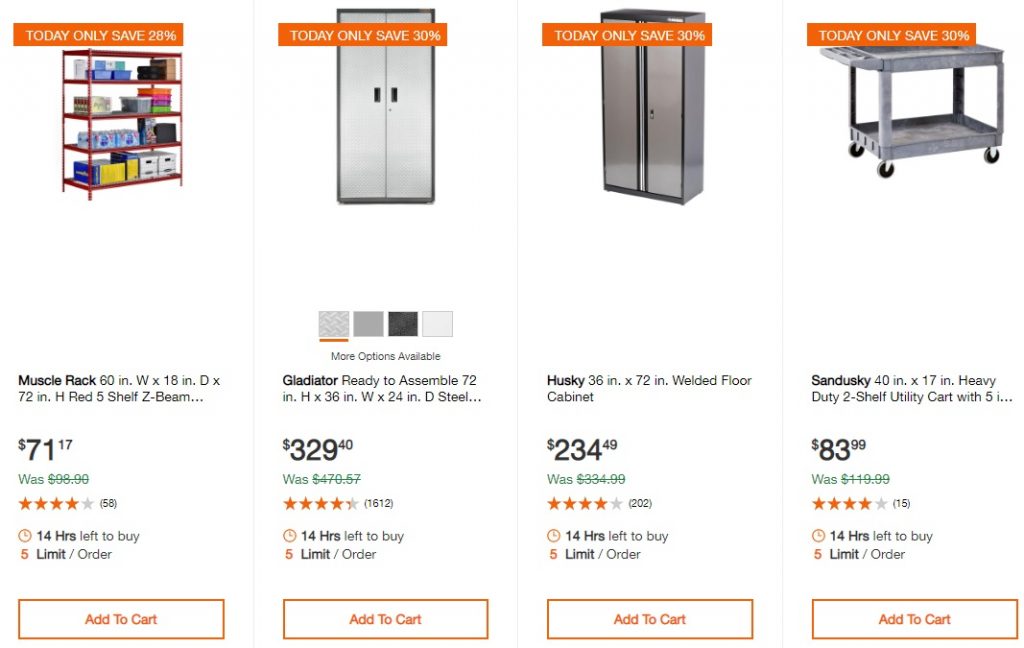This screenshot has width=1024, height=648.
Task: Open Husky welded cabinet image
Action: tap(653, 107)
